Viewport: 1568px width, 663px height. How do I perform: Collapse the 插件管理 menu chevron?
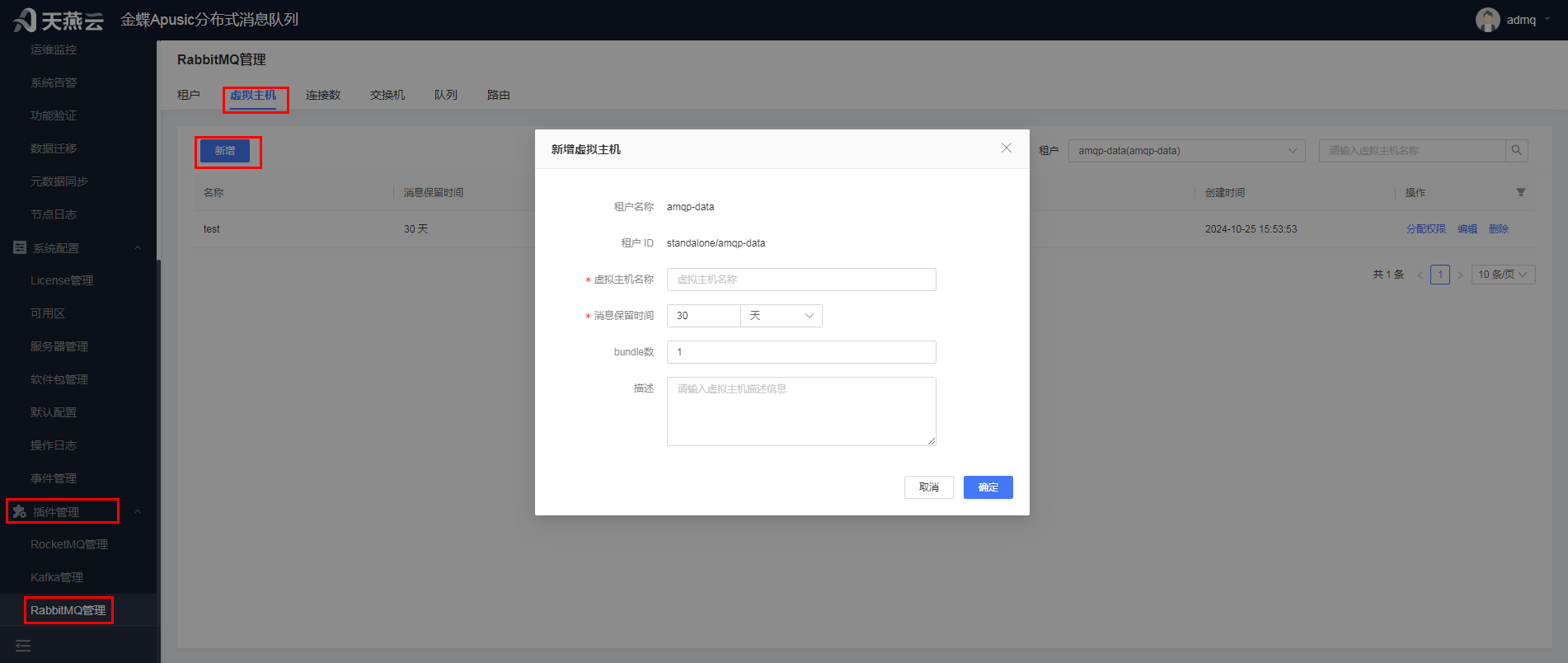tap(138, 511)
